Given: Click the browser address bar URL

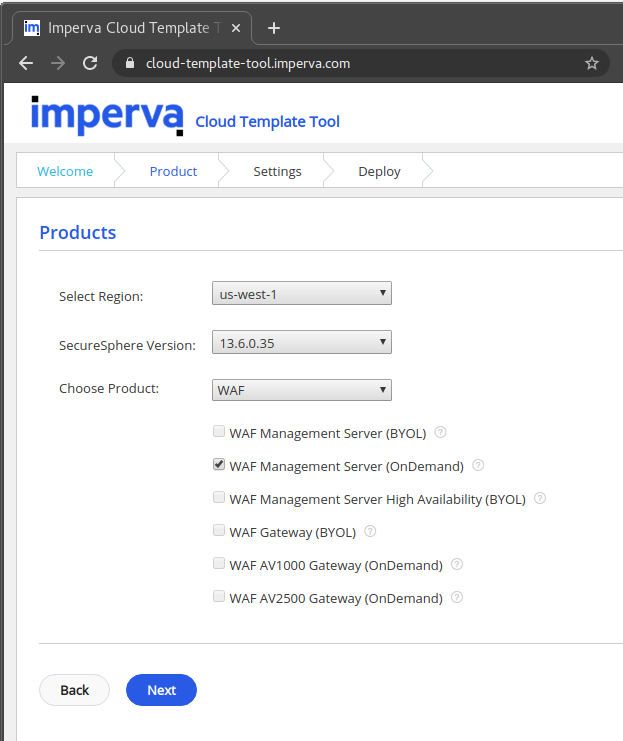Looking at the screenshot, I should pyautogui.click(x=248, y=63).
